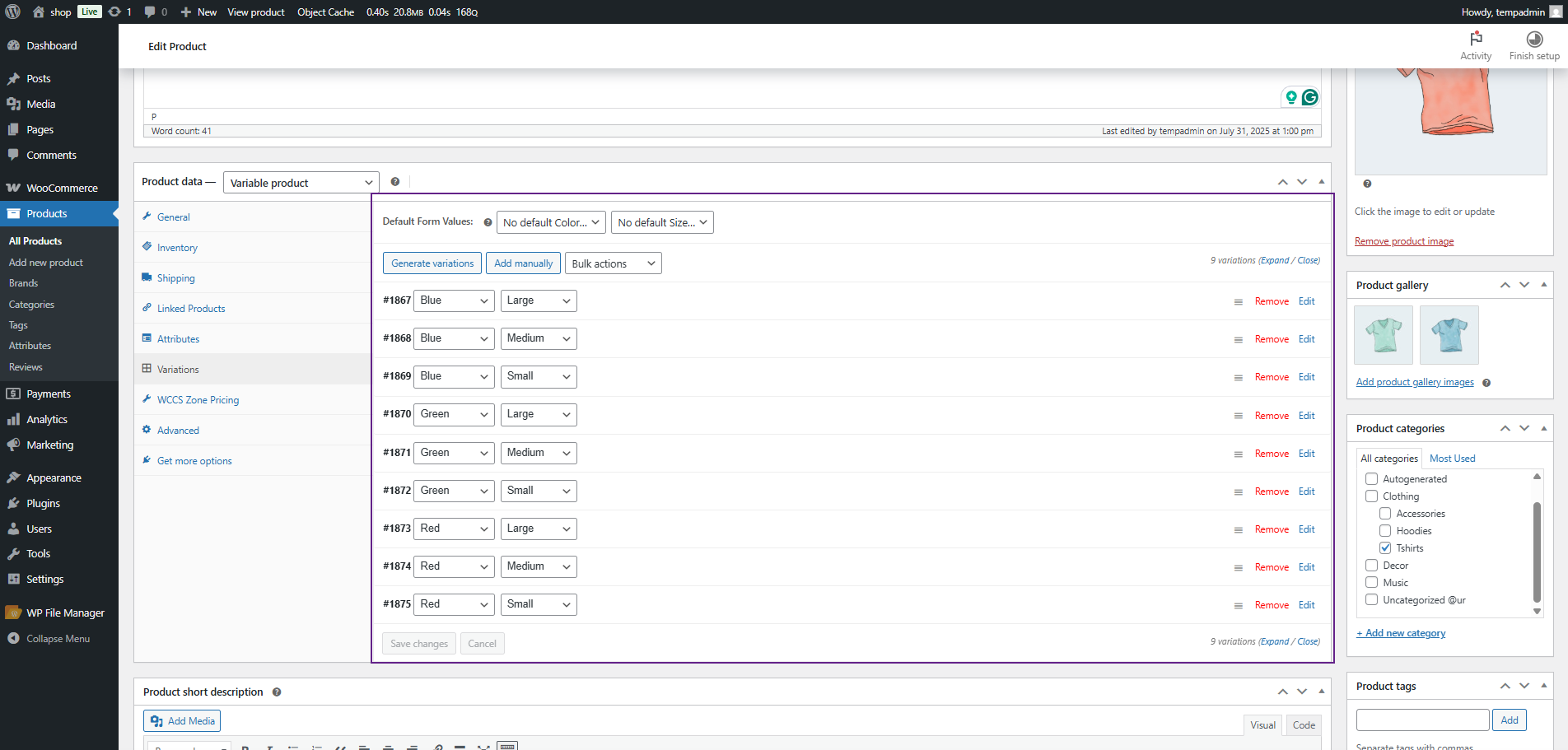
Task: Click the Activity flag icon
Action: click(1476, 39)
